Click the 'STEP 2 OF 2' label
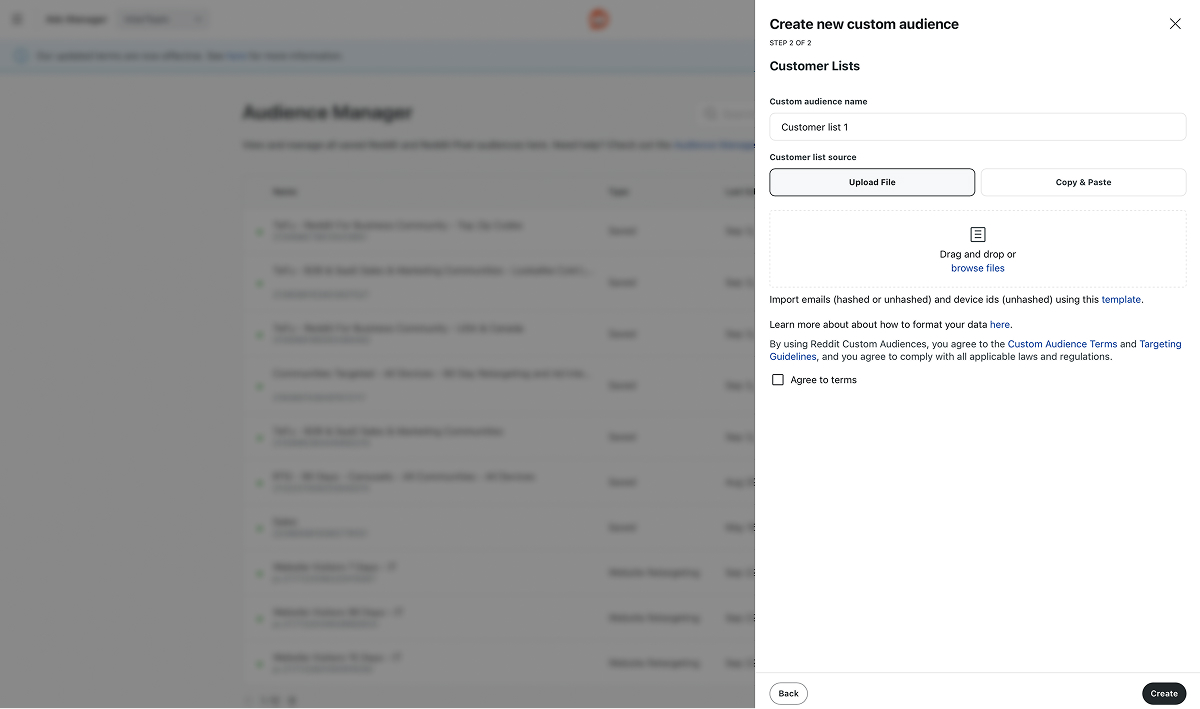This screenshot has width=1200, height=709. (x=790, y=43)
